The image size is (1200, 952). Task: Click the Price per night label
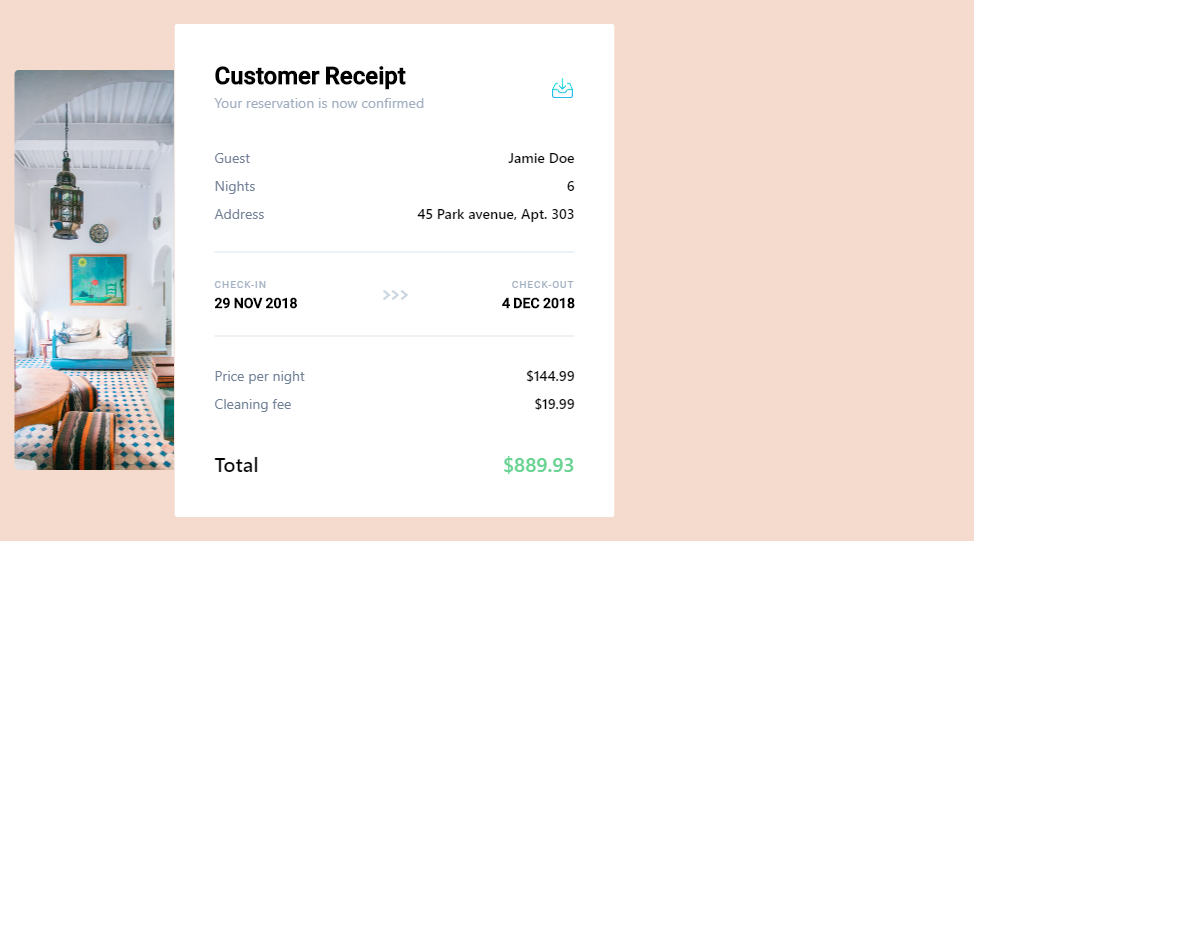[x=259, y=376]
